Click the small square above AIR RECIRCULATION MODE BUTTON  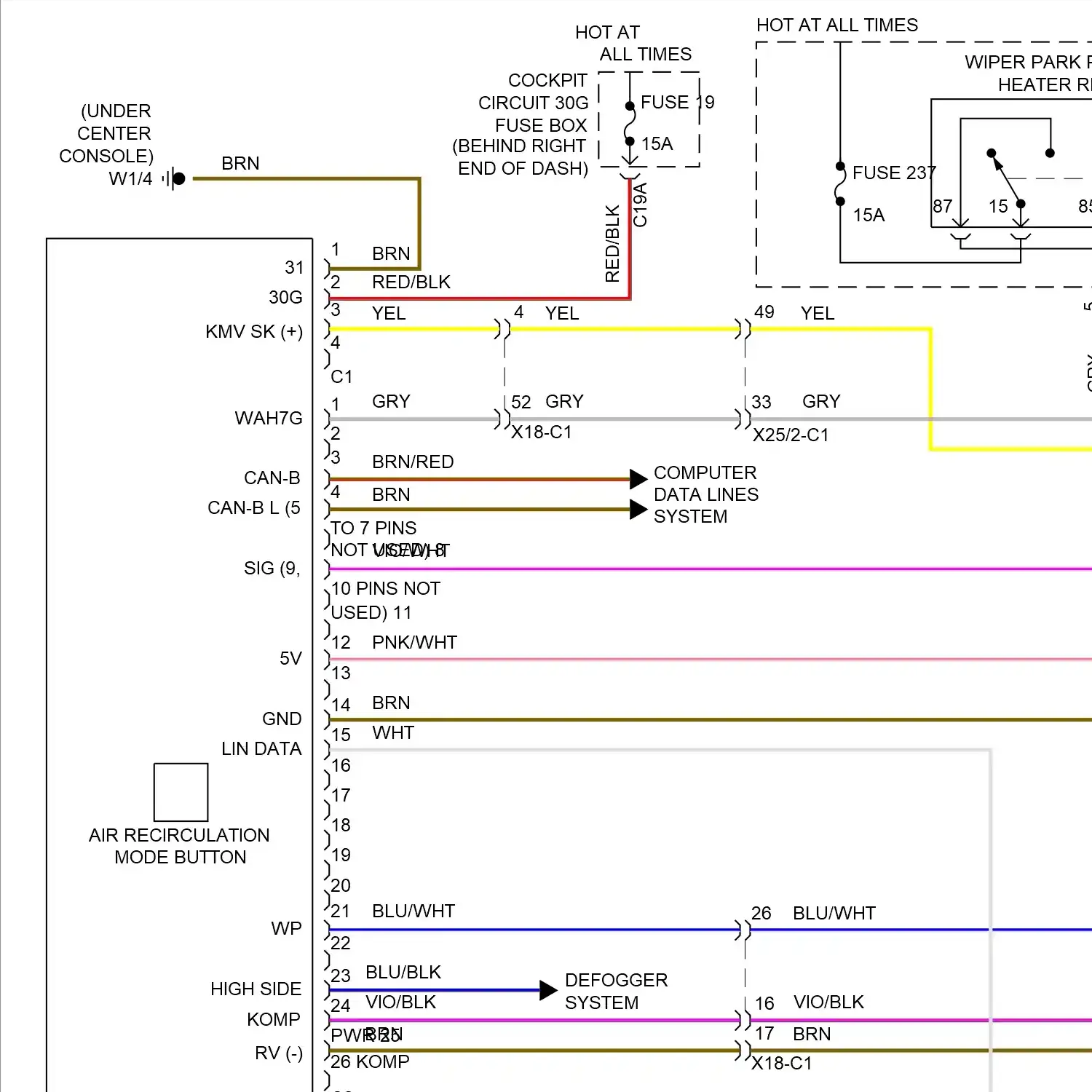pyautogui.click(x=181, y=792)
